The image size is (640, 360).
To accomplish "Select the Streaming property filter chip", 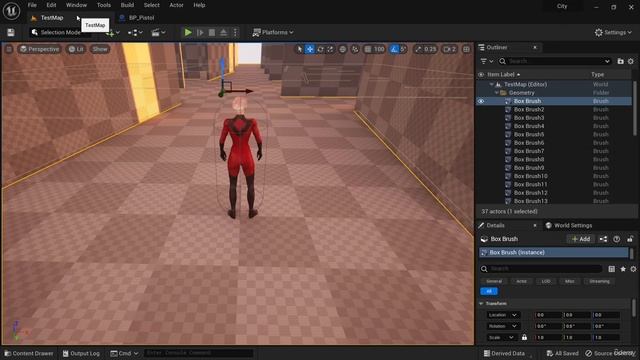I will pyautogui.click(x=599, y=281).
